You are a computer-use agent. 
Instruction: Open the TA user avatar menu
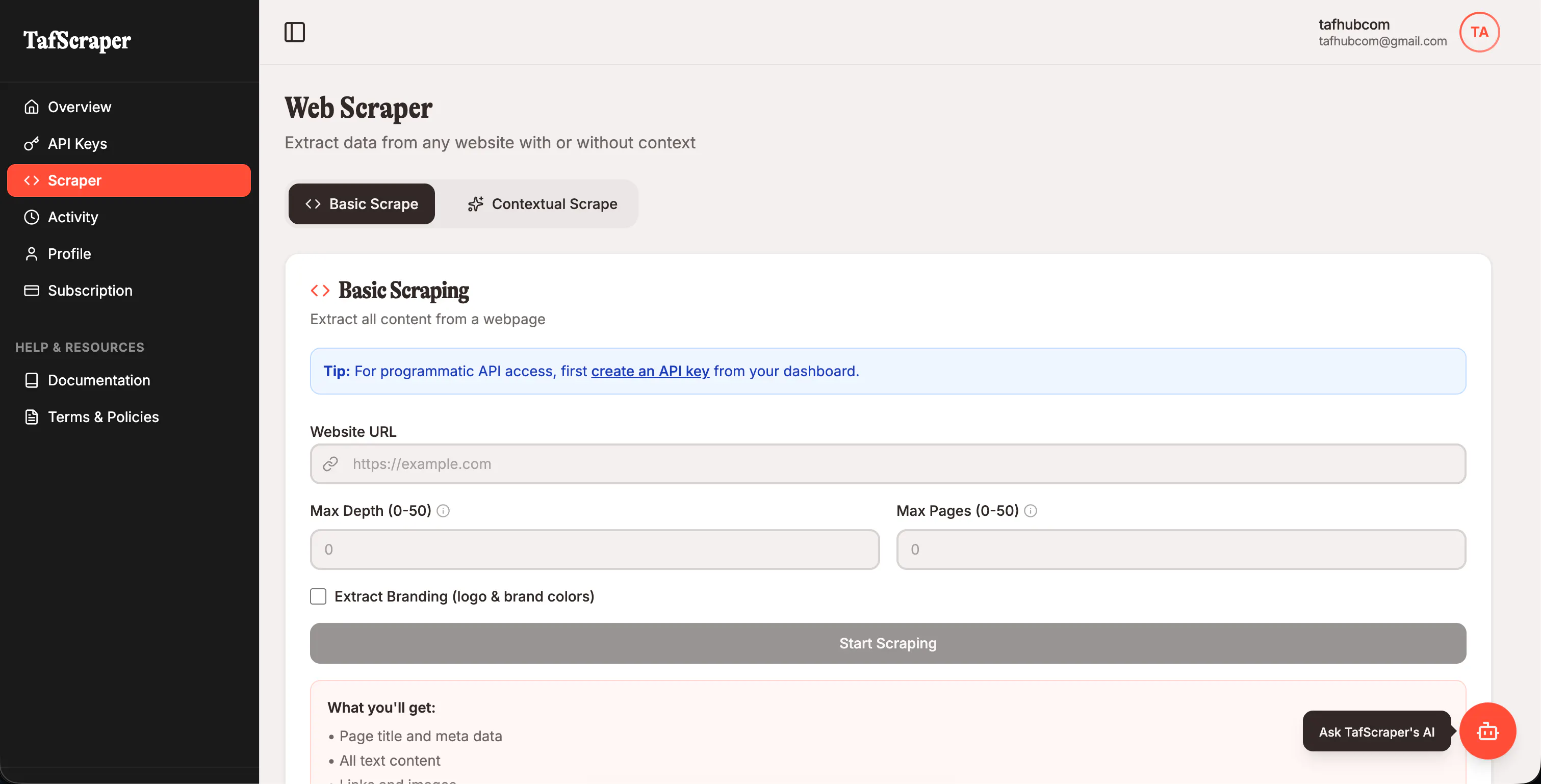click(x=1479, y=32)
